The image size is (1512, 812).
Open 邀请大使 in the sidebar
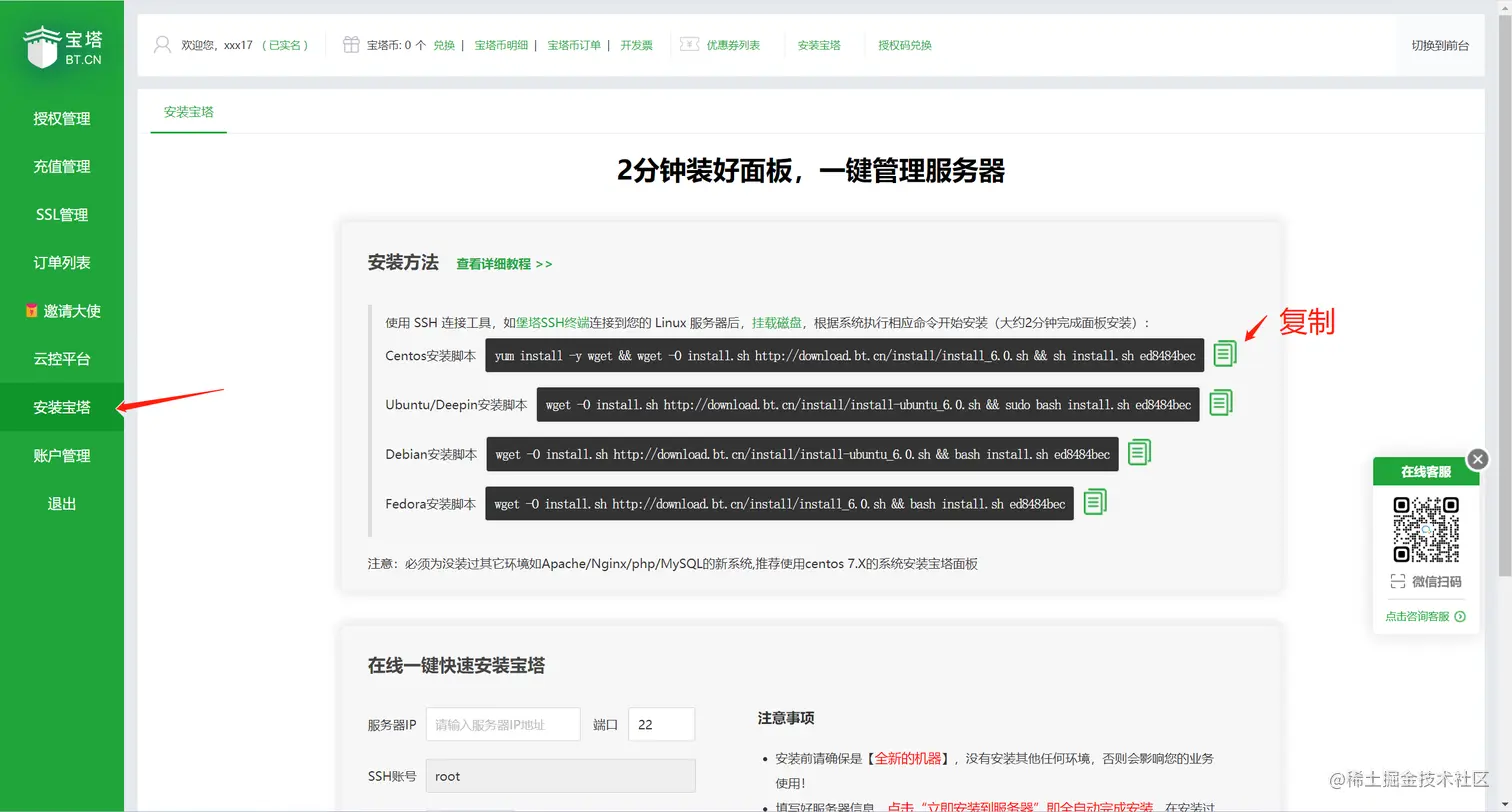point(62,310)
